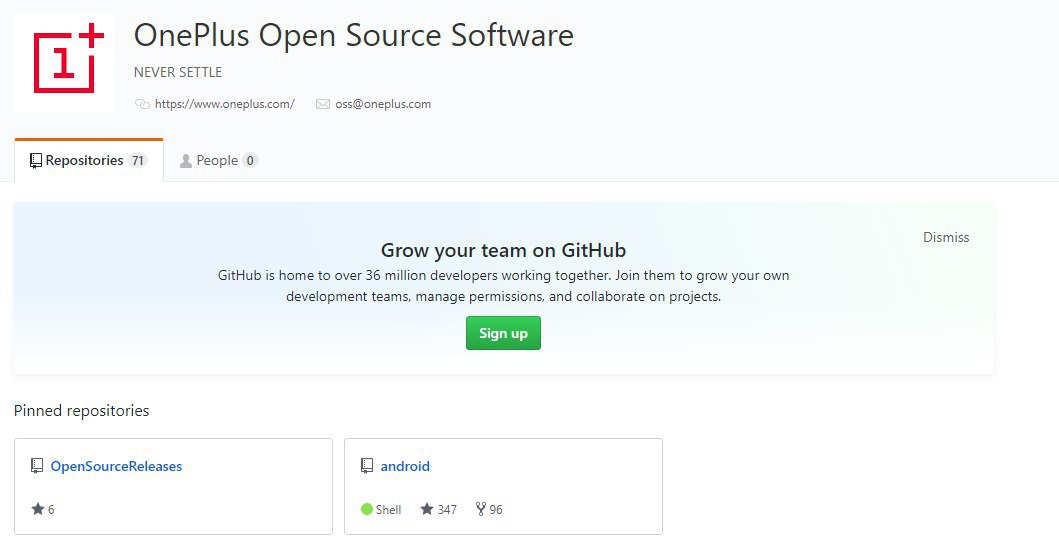Click the 0 people count badge
This screenshot has width=1059, height=557.
point(250,161)
